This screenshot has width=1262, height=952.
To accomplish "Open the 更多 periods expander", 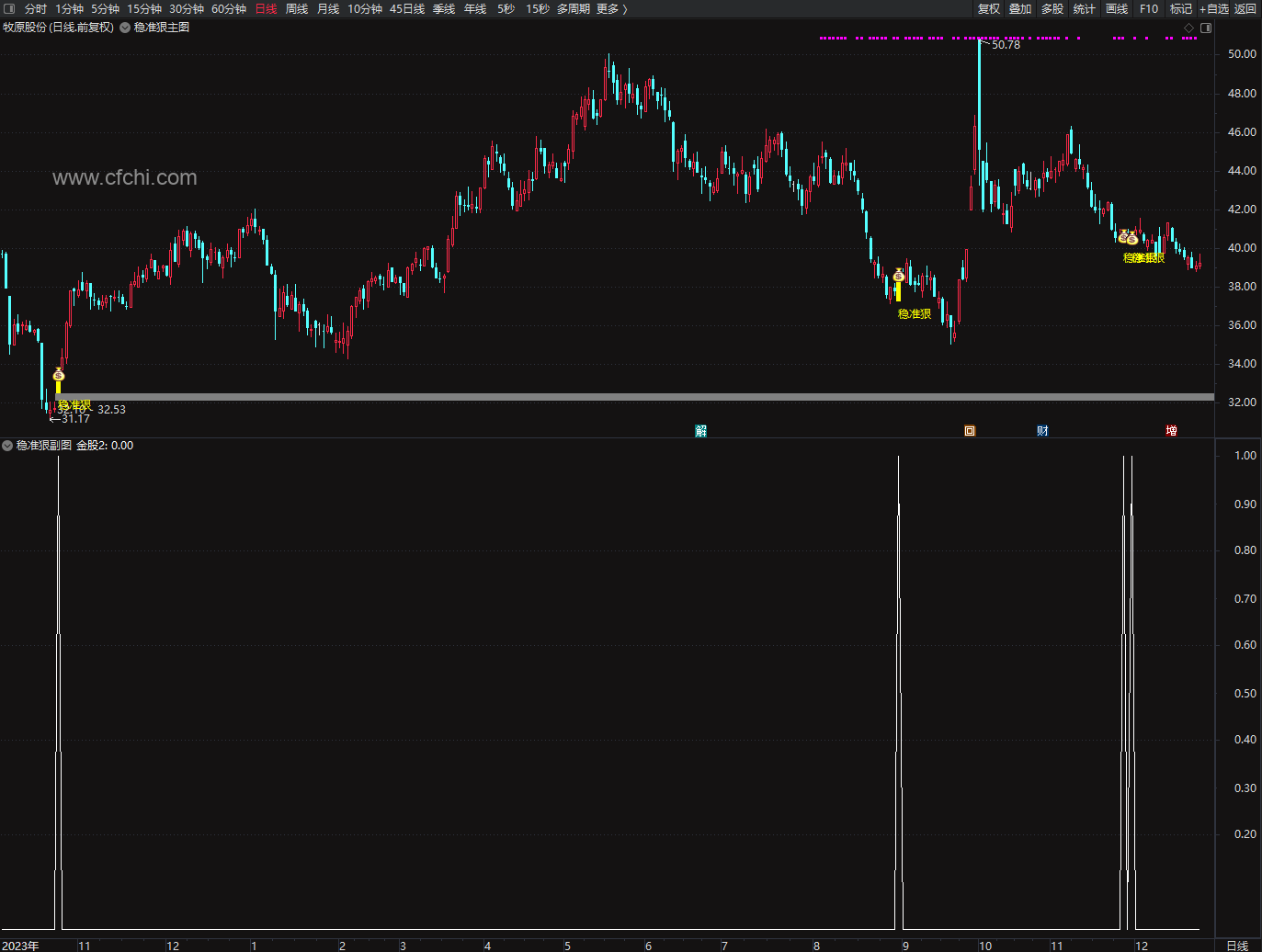I will point(611,8).
